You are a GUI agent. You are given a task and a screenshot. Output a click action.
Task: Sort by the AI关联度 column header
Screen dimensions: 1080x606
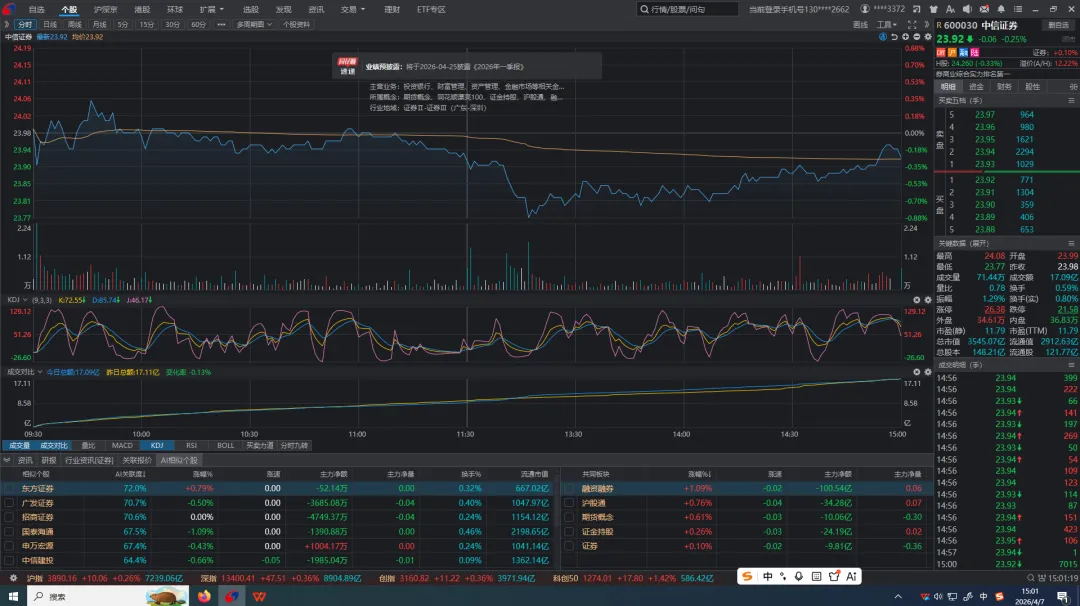130,474
